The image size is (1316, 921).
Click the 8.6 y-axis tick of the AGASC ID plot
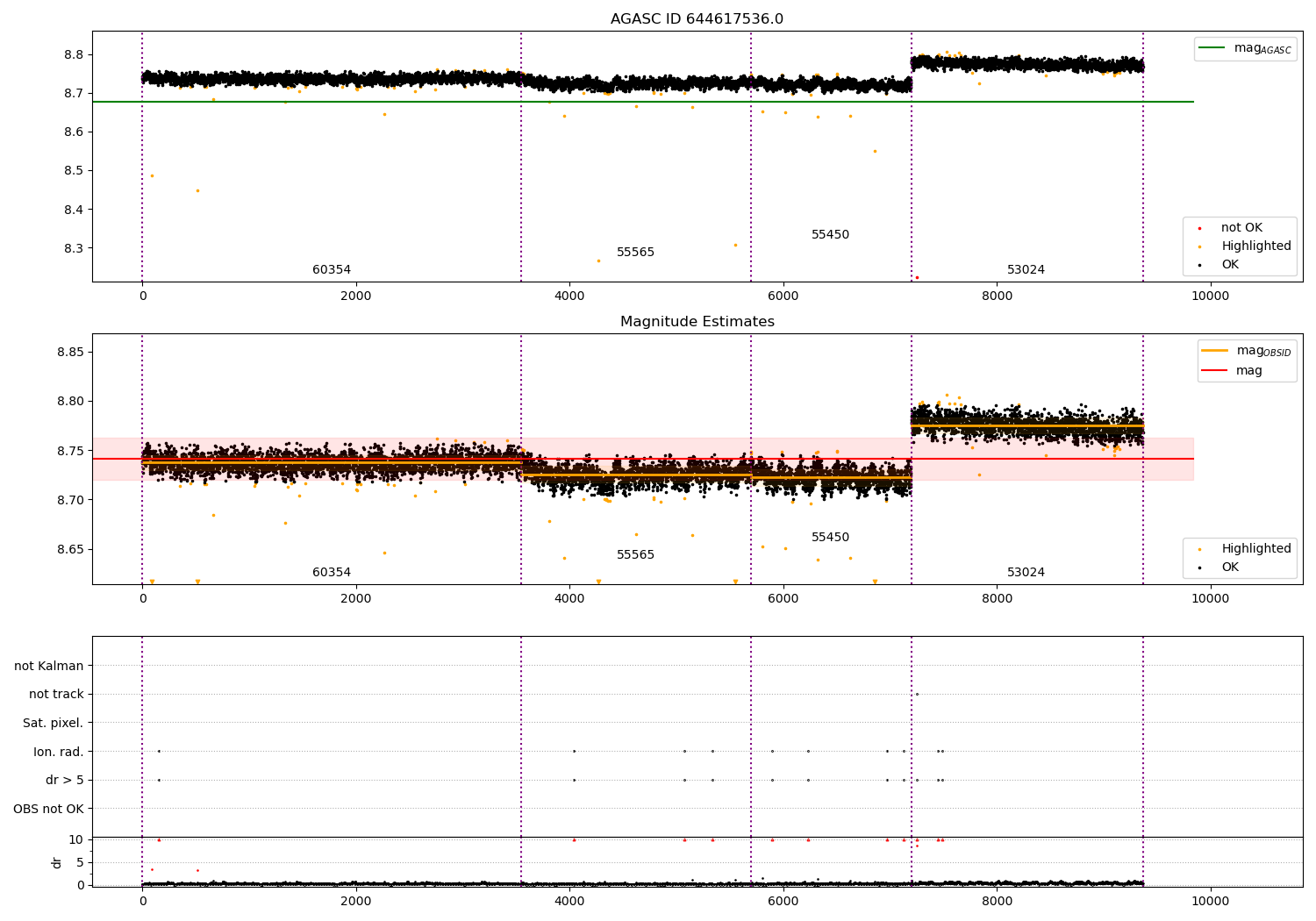pyautogui.click(x=73, y=132)
